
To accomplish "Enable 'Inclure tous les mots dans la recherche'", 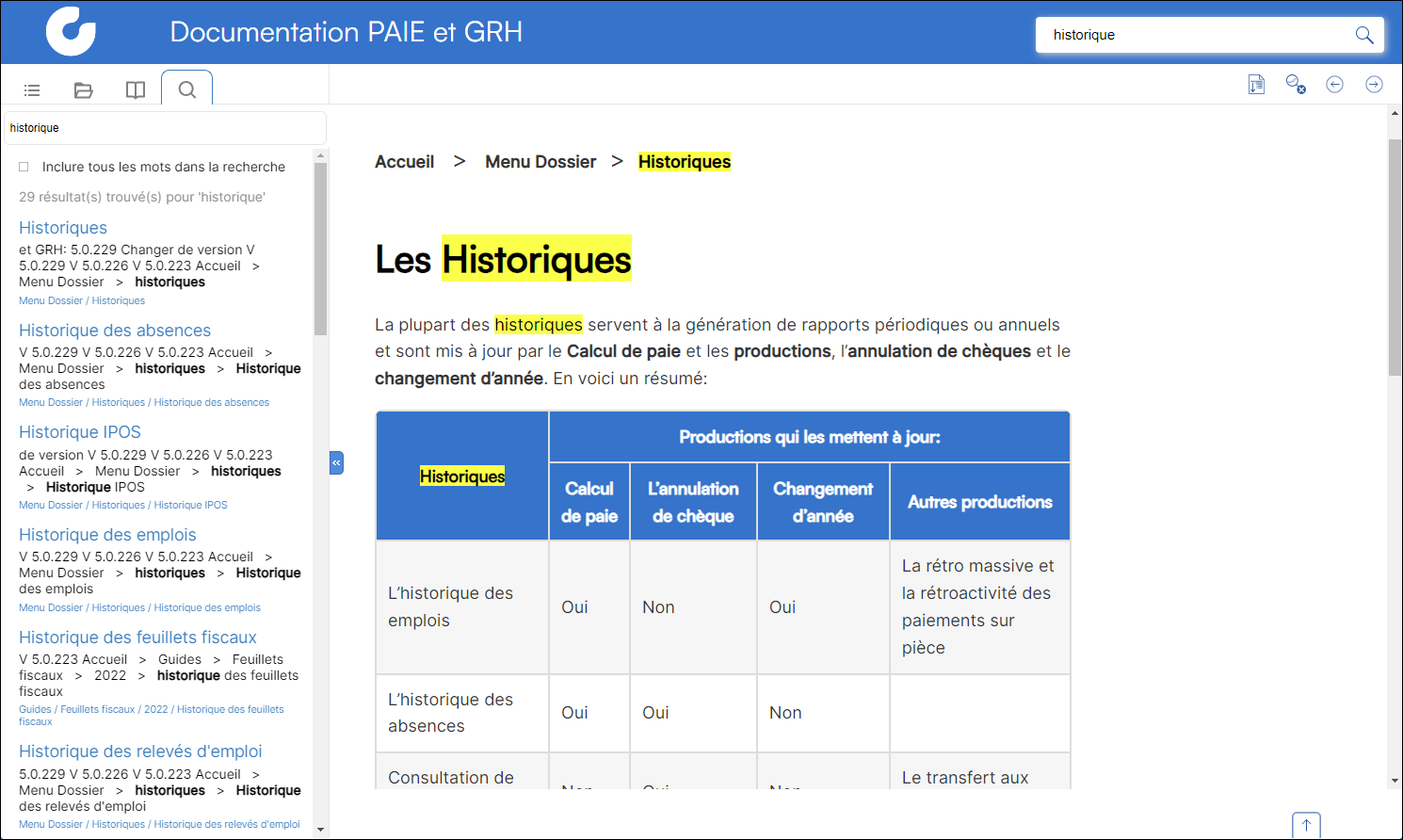I will point(24,167).
